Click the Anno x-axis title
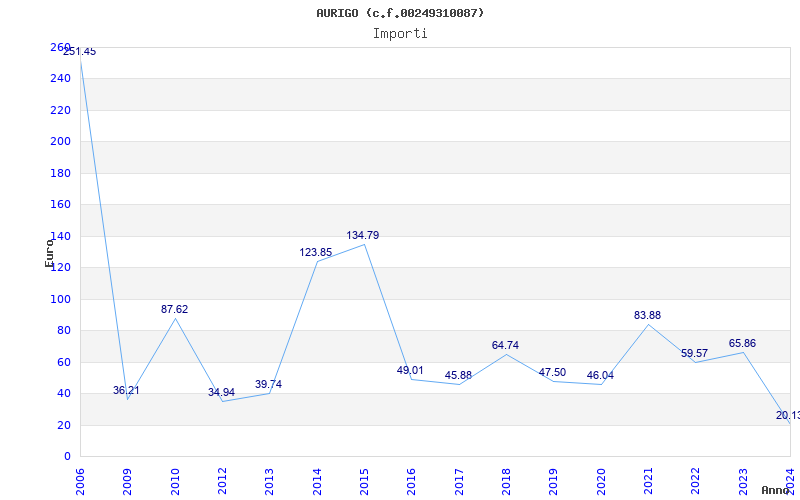This screenshot has width=800, height=500. [776, 490]
